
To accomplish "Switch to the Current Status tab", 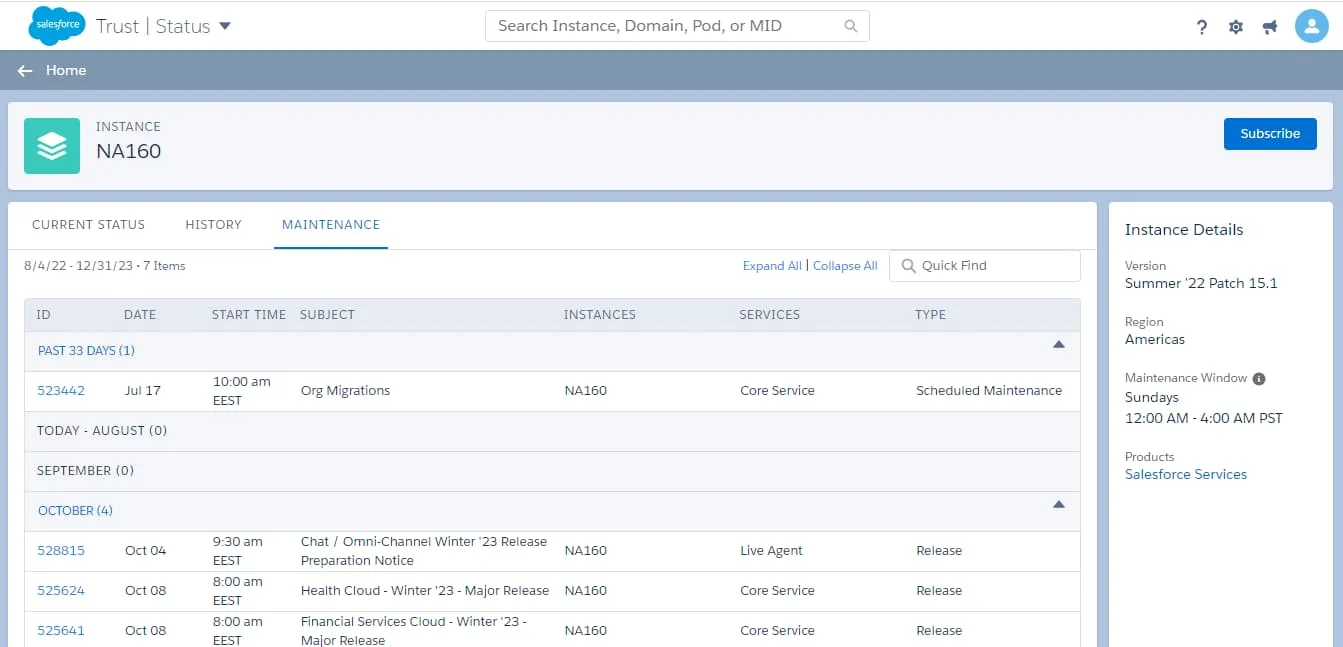I will click(x=88, y=225).
